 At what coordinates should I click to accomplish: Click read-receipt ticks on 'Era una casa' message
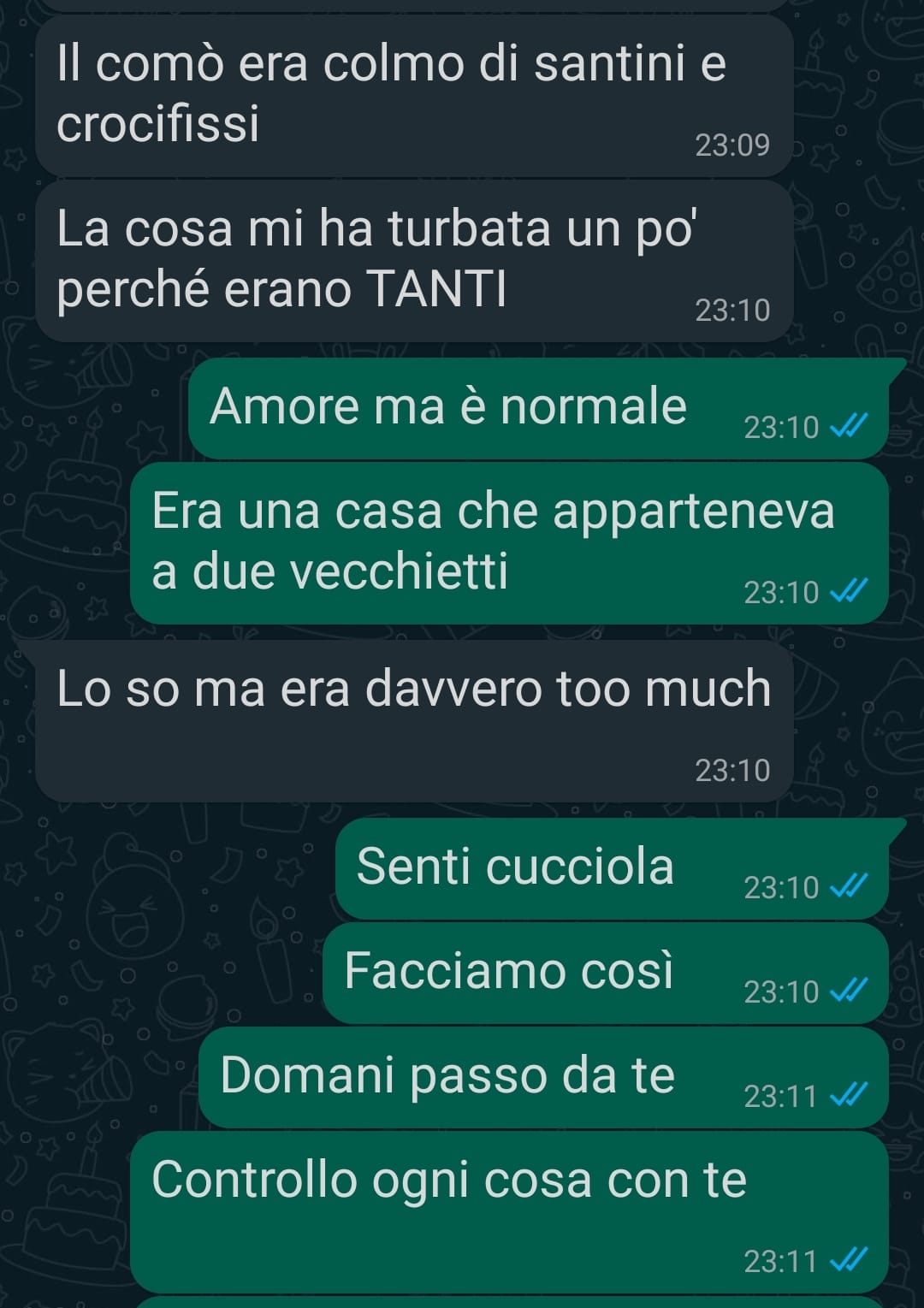point(850,590)
